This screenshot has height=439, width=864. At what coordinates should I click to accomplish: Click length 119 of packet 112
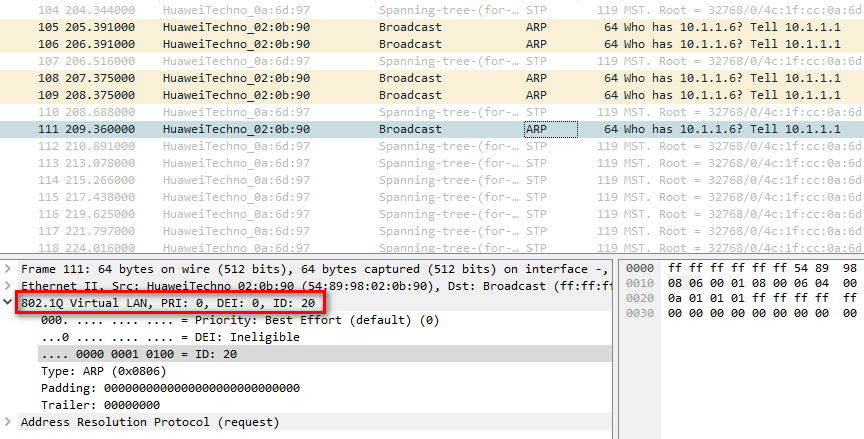click(x=607, y=147)
